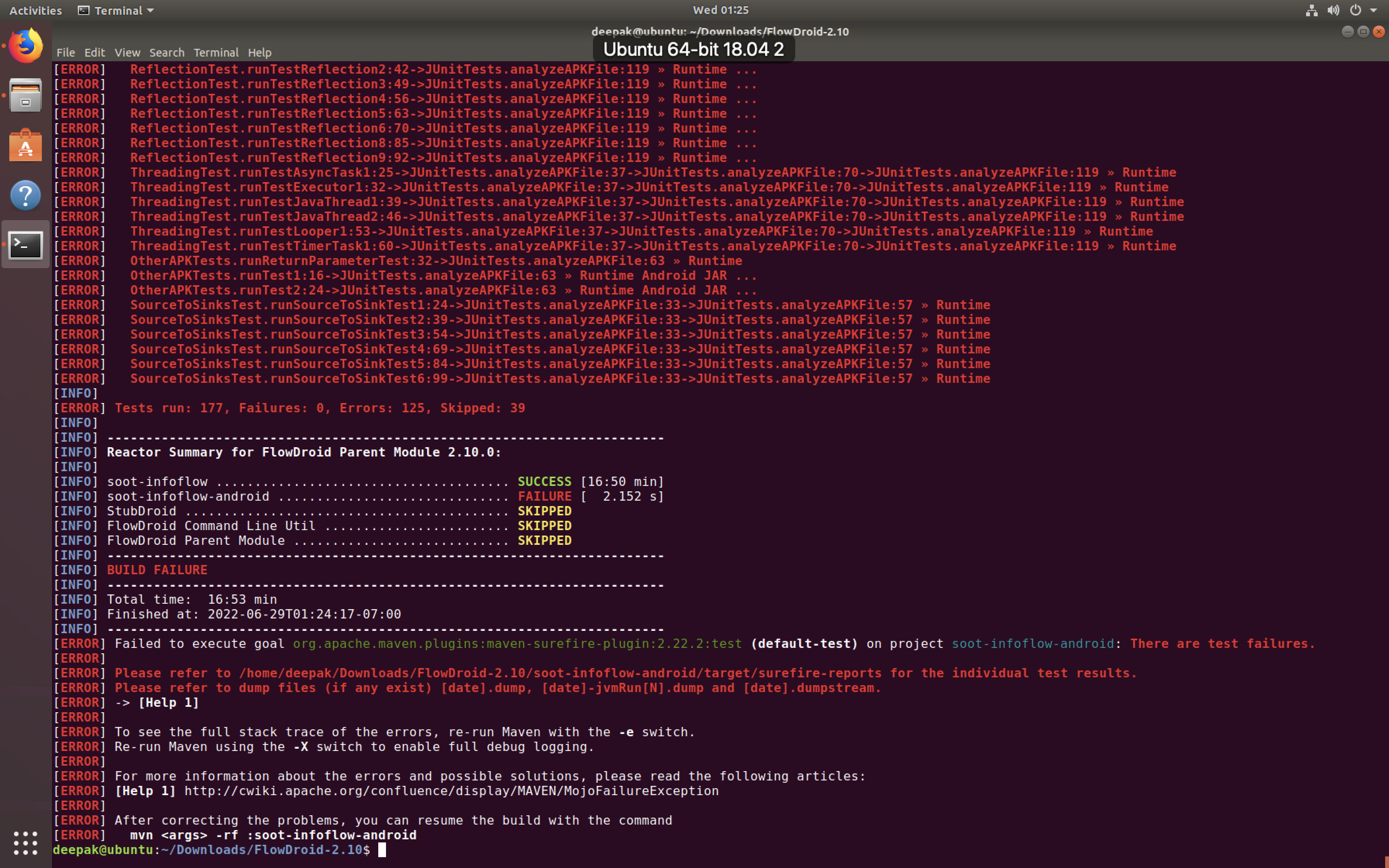This screenshot has height=868, width=1389.
Task: Open Firefox from the dock
Action: click(25, 45)
